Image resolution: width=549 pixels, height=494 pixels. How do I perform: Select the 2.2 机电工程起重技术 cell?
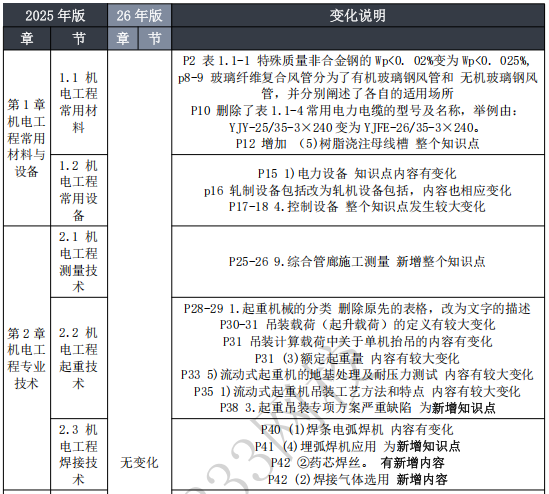(x=79, y=358)
